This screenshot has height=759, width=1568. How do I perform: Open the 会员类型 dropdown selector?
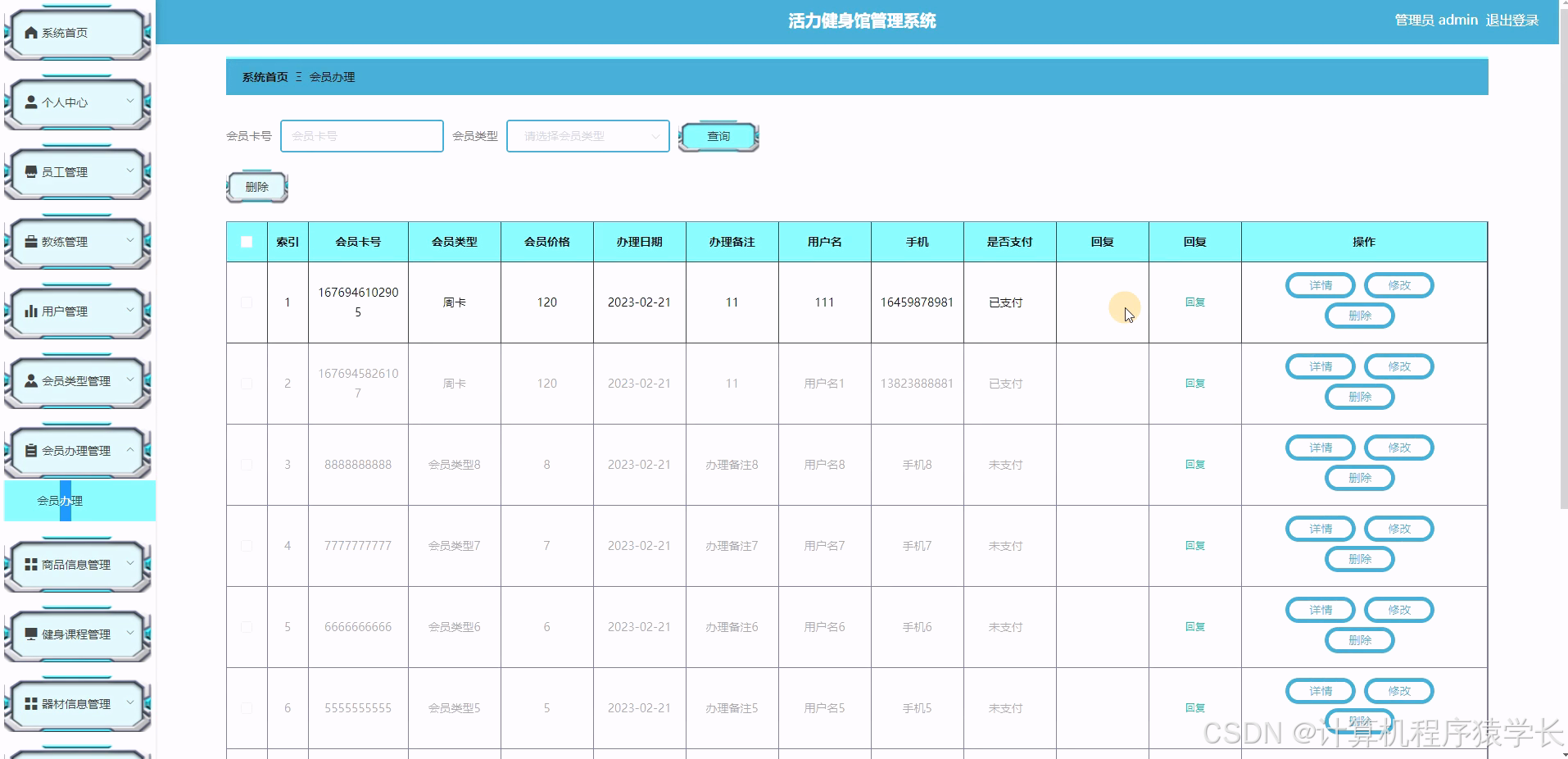(588, 136)
